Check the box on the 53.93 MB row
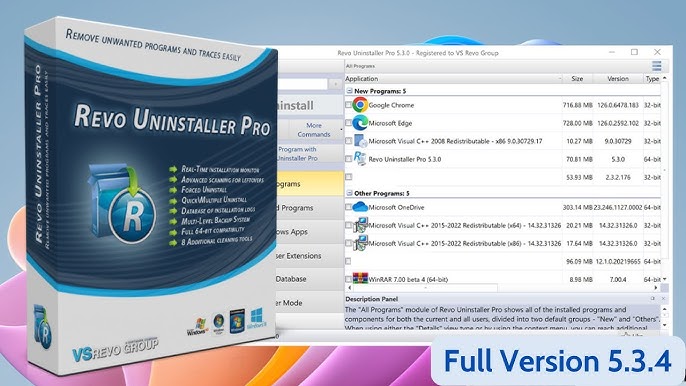Image resolution: width=686 pixels, height=386 pixels. [348, 177]
